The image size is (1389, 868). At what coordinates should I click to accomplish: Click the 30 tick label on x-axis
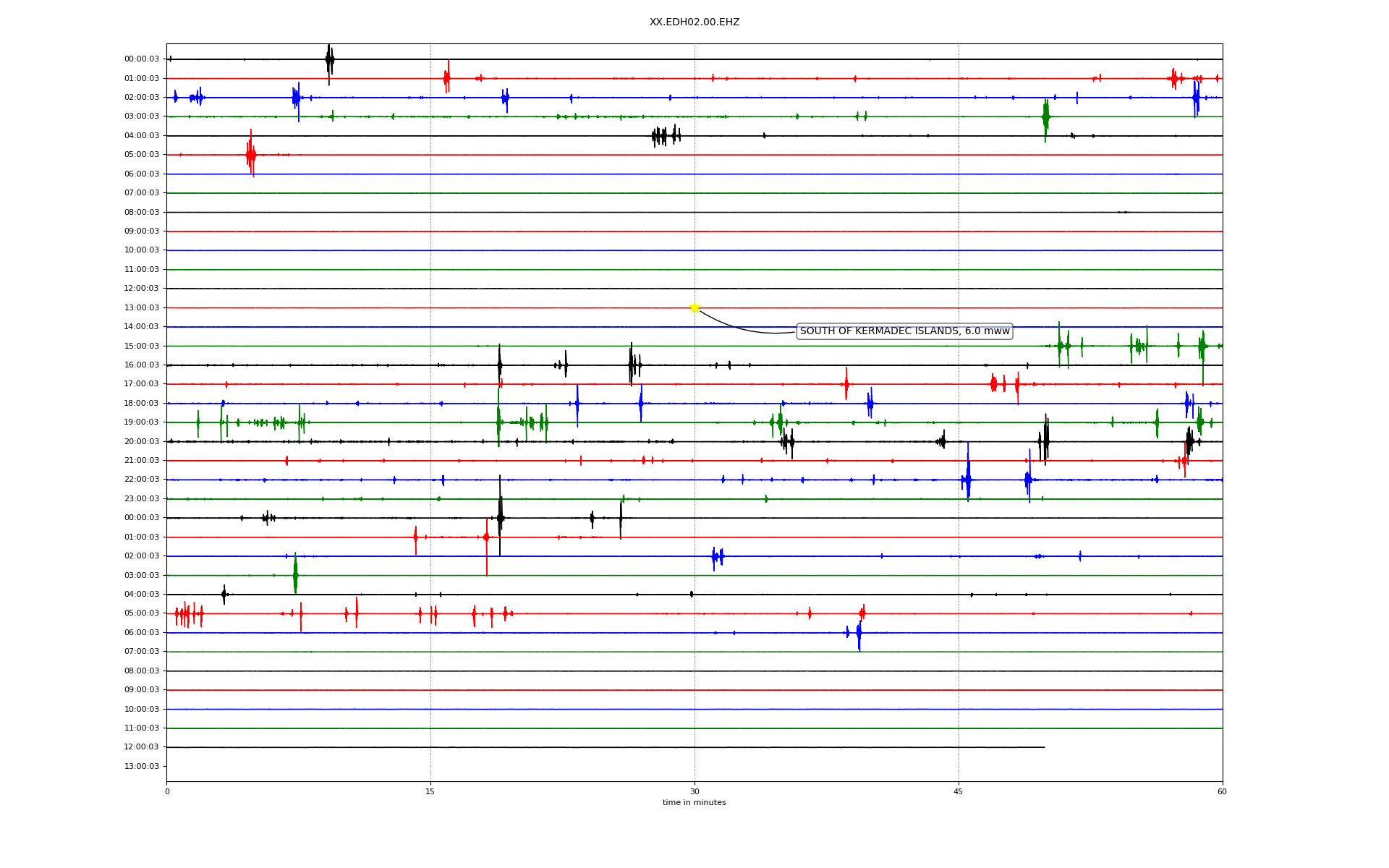pyautogui.click(x=694, y=792)
